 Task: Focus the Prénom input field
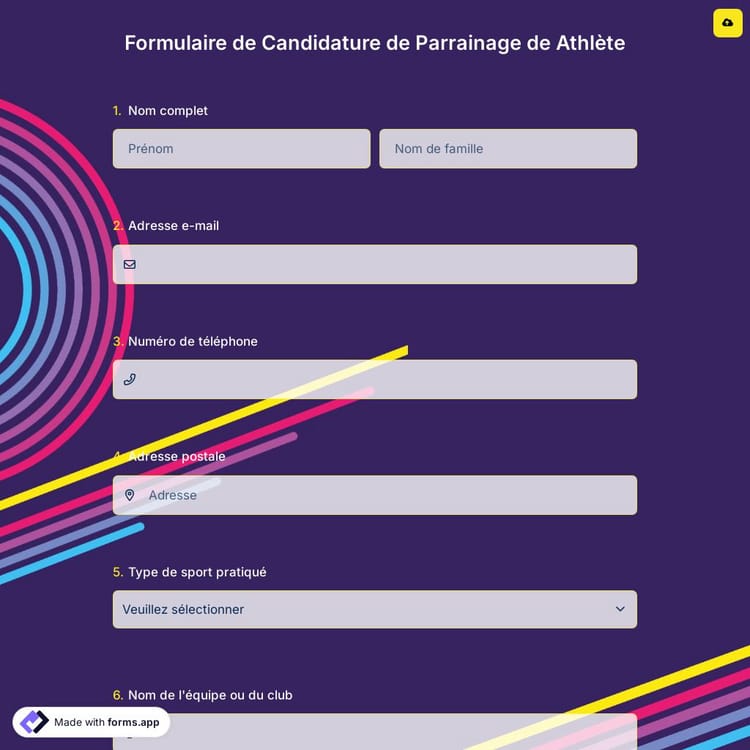point(241,149)
